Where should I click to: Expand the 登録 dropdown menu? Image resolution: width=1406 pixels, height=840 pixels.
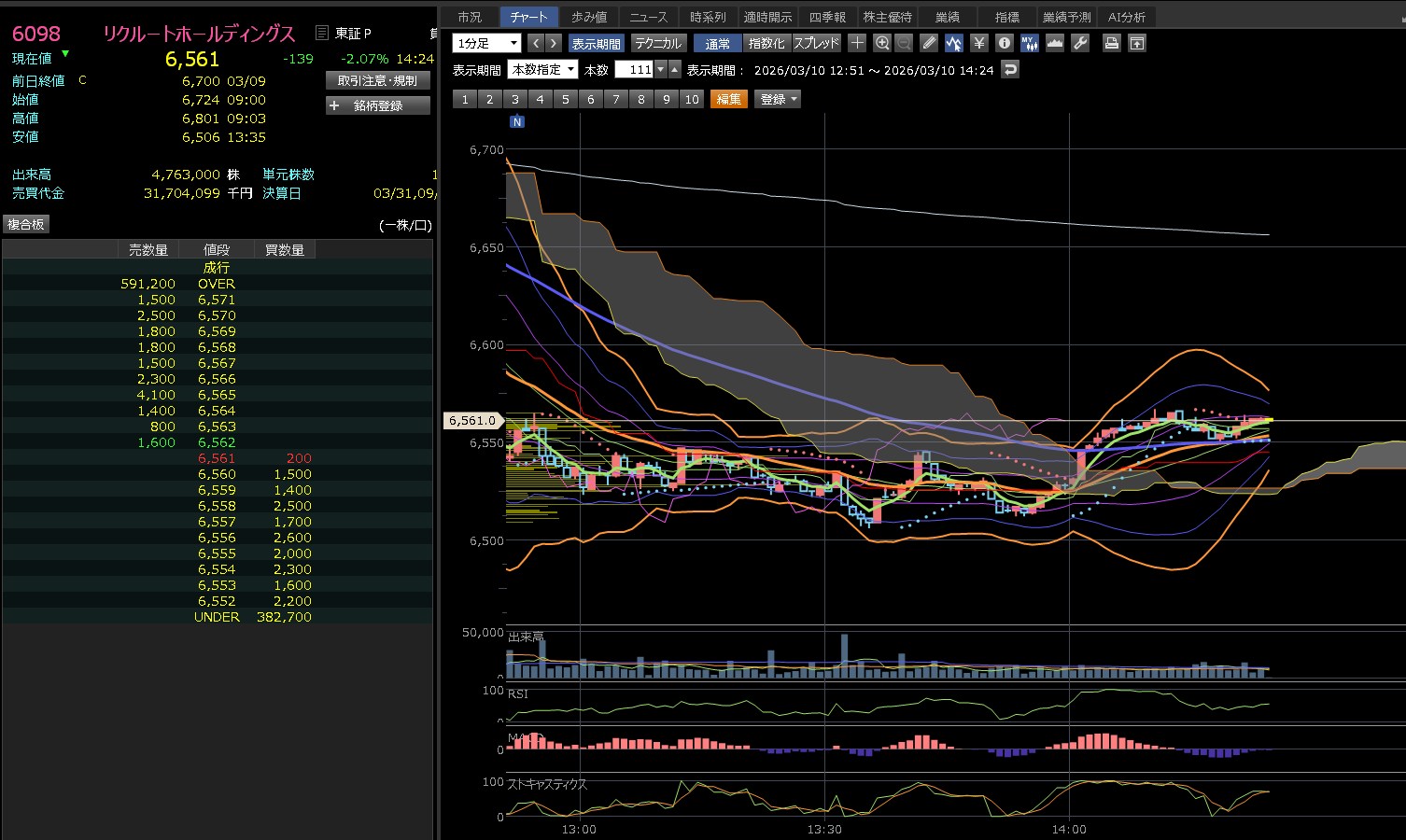[x=778, y=99]
